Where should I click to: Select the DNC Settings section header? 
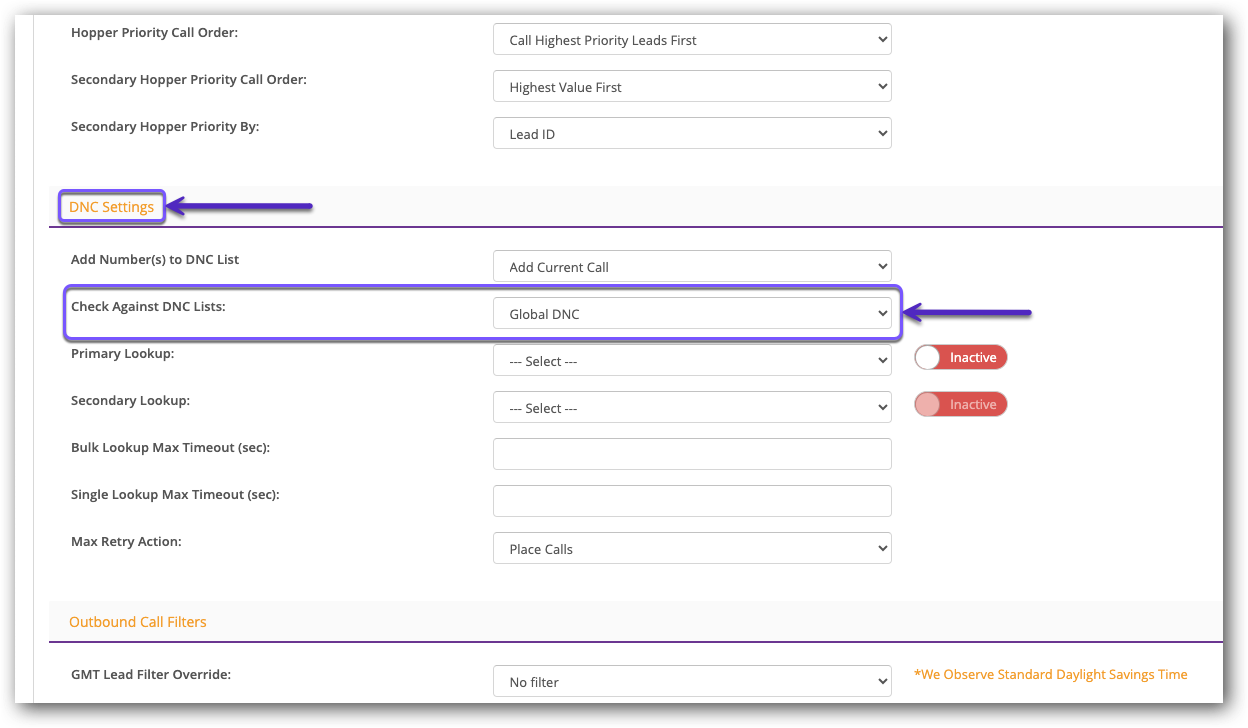point(111,207)
